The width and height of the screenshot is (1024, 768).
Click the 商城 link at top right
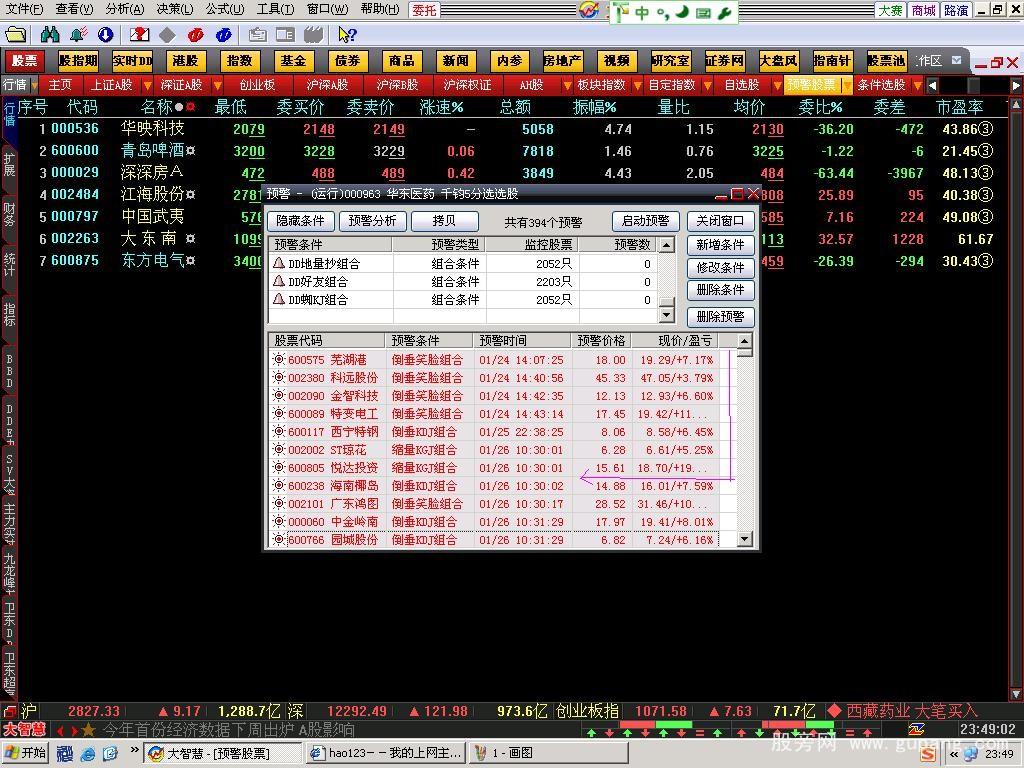click(923, 10)
